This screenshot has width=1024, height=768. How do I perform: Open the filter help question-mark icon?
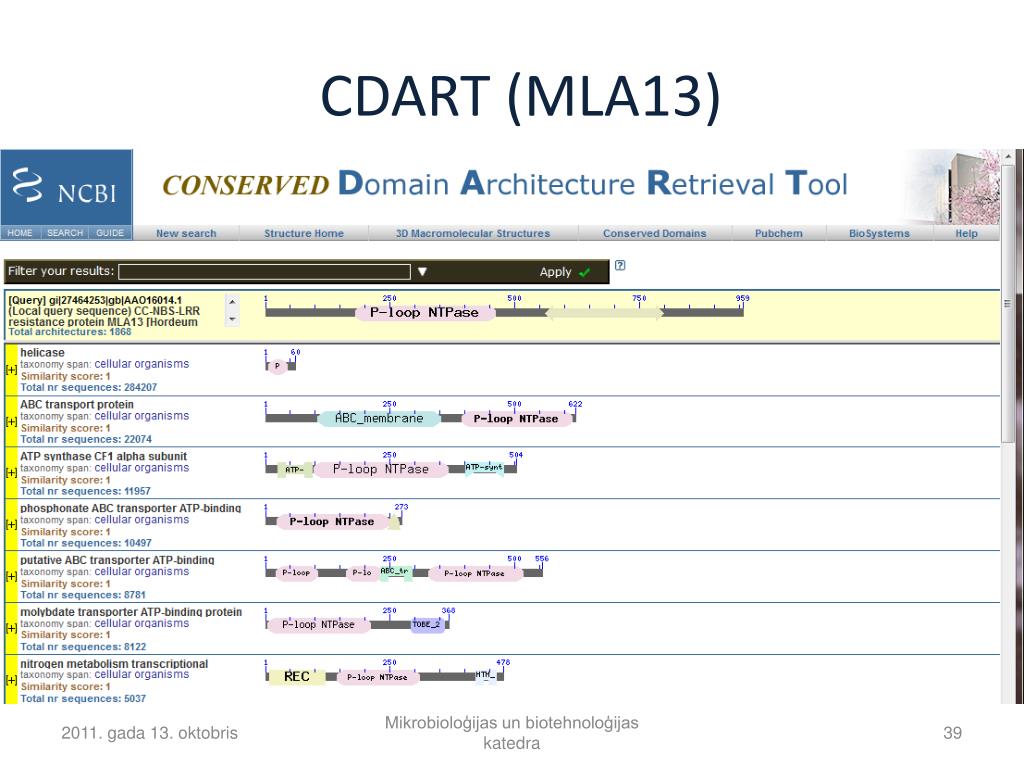(x=620, y=265)
